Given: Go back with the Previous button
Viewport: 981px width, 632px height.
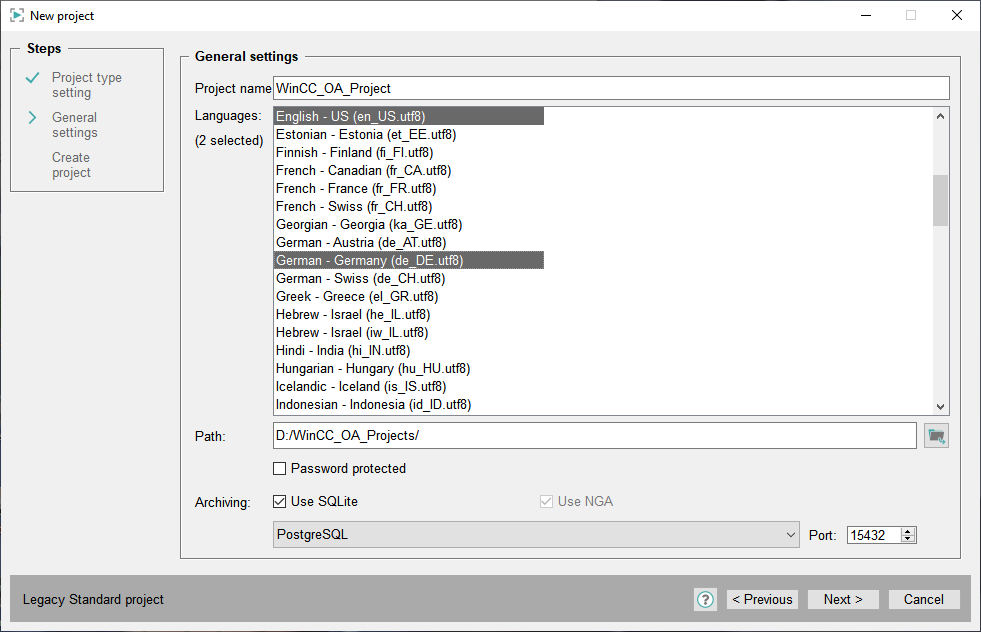Looking at the screenshot, I should [762, 600].
